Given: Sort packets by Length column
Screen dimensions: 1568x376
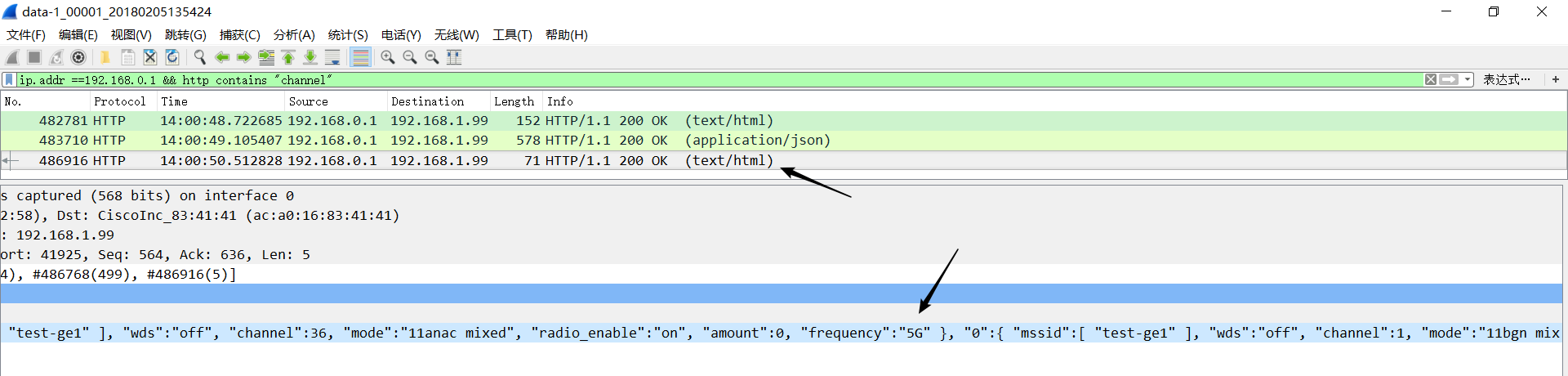Looking at the screenshot, I should point(516,101).
